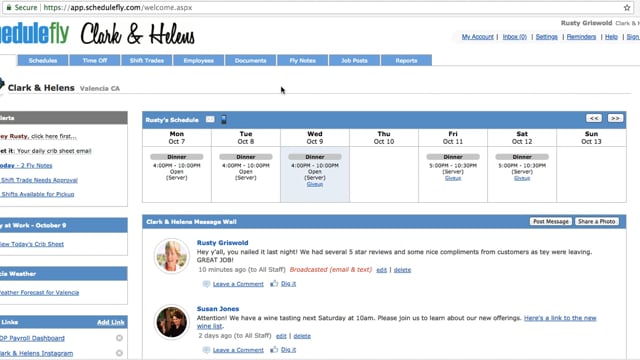Image resolution: width=640 pixels, height=360 pixels.
Task: Click the thumbs-up icon under Rusty Griswold's post
Action: pyautogui.click(x=274, y=283)
